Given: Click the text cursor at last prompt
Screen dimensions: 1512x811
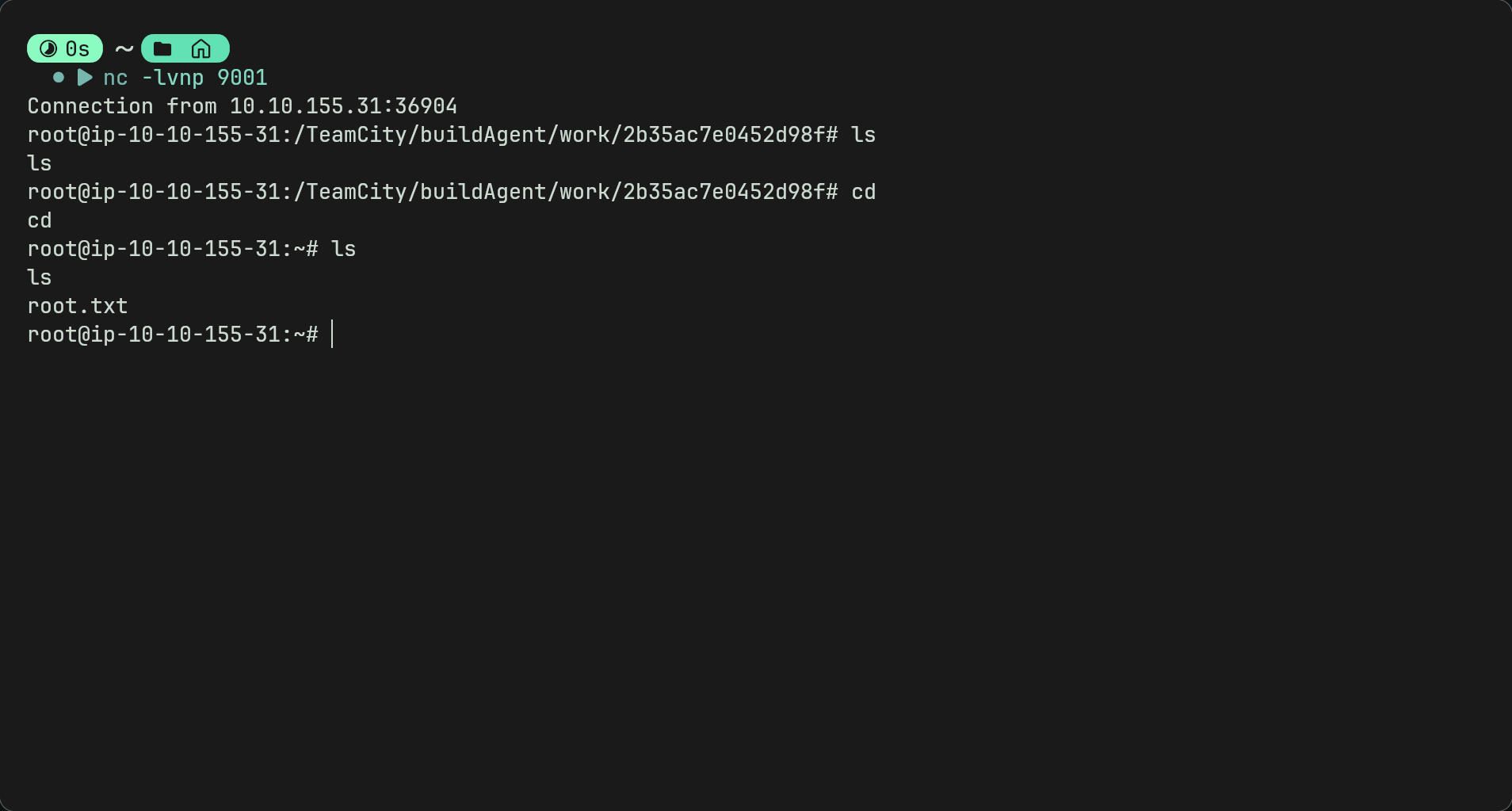Looking at the screenshot, I should click(332, 334).
